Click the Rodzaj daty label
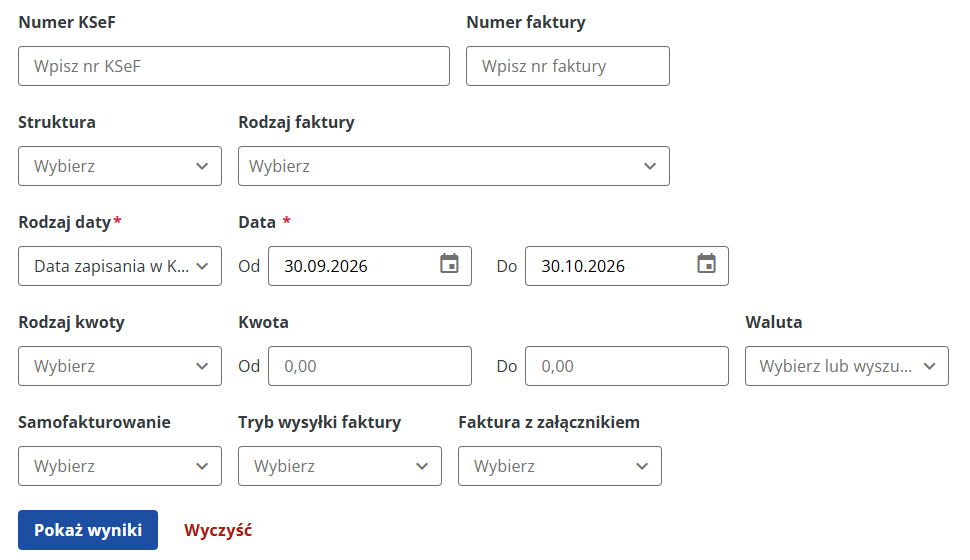The image size is (970, 560). [65, 222]
